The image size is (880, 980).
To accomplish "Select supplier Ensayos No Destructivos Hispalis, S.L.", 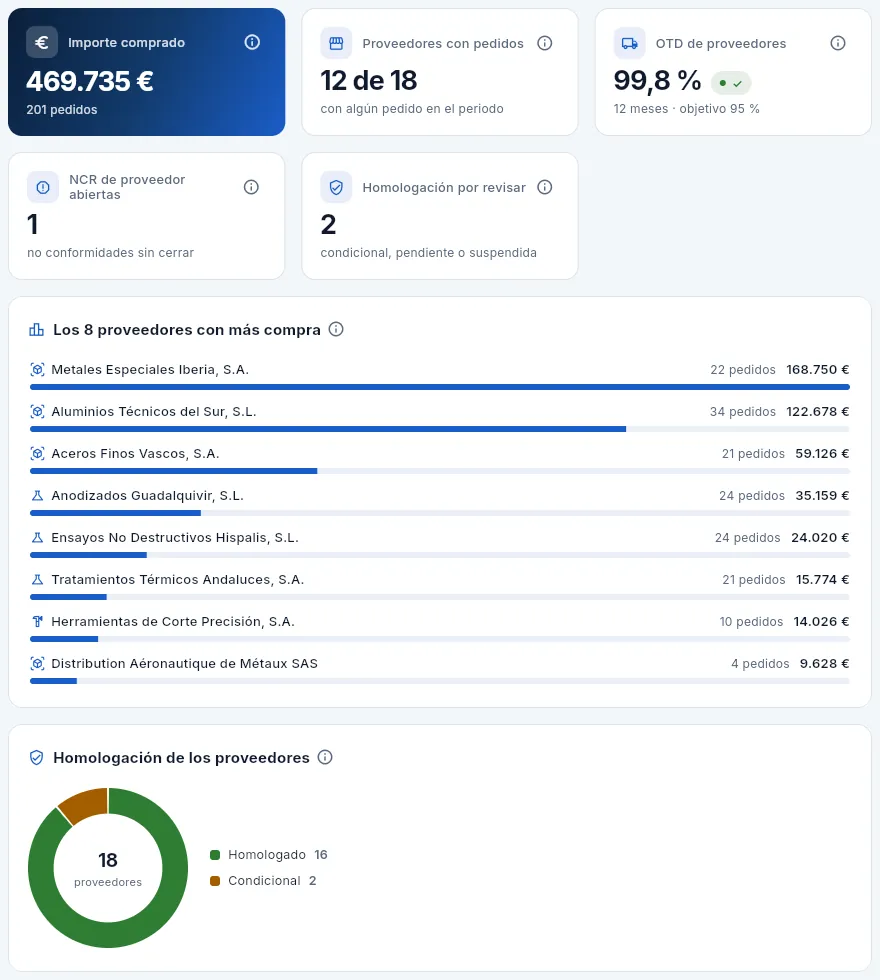I will [175, 538].
